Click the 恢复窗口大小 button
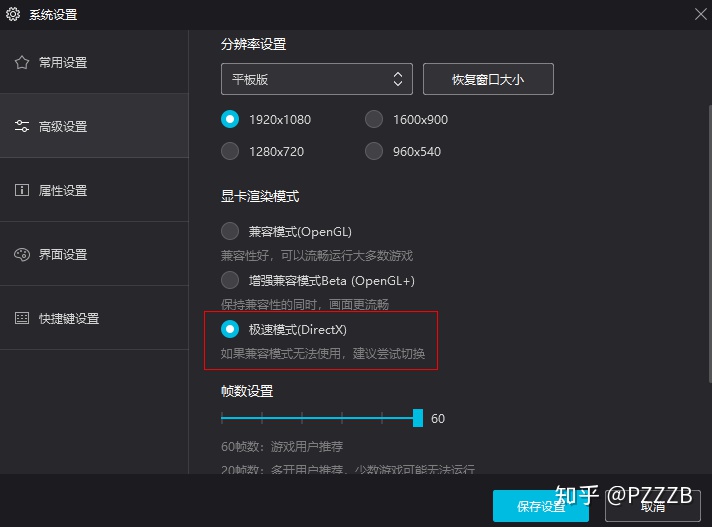This screenshot has width=712, height=527. coord(488,79)
